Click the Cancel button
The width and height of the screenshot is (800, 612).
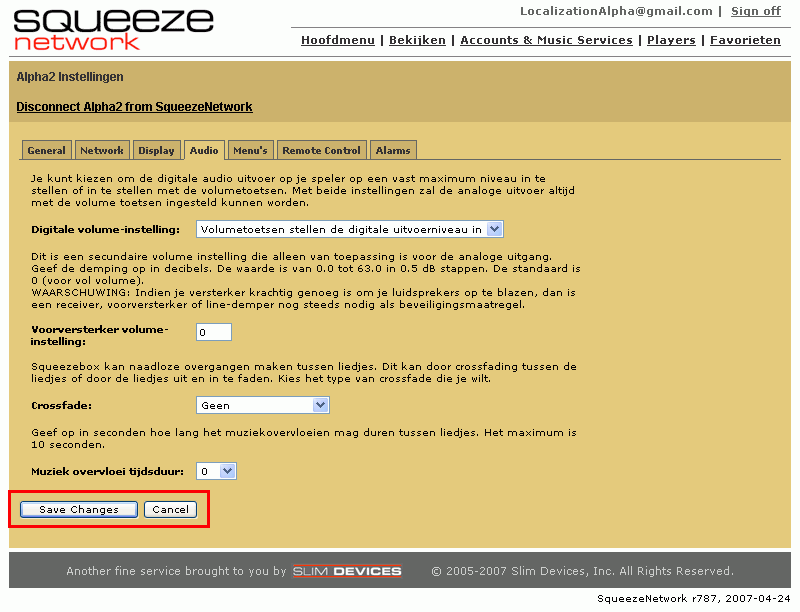(170, 509)
